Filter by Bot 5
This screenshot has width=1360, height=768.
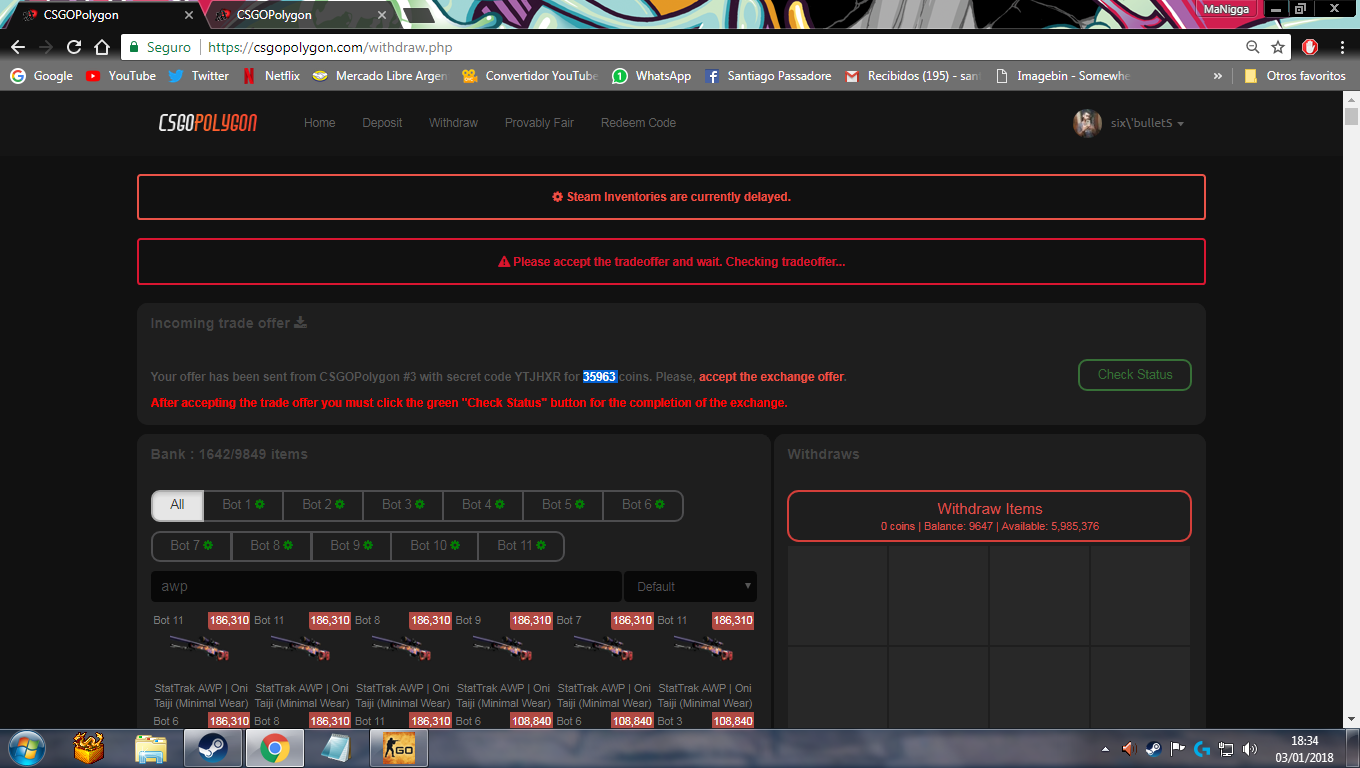(563, 505)
